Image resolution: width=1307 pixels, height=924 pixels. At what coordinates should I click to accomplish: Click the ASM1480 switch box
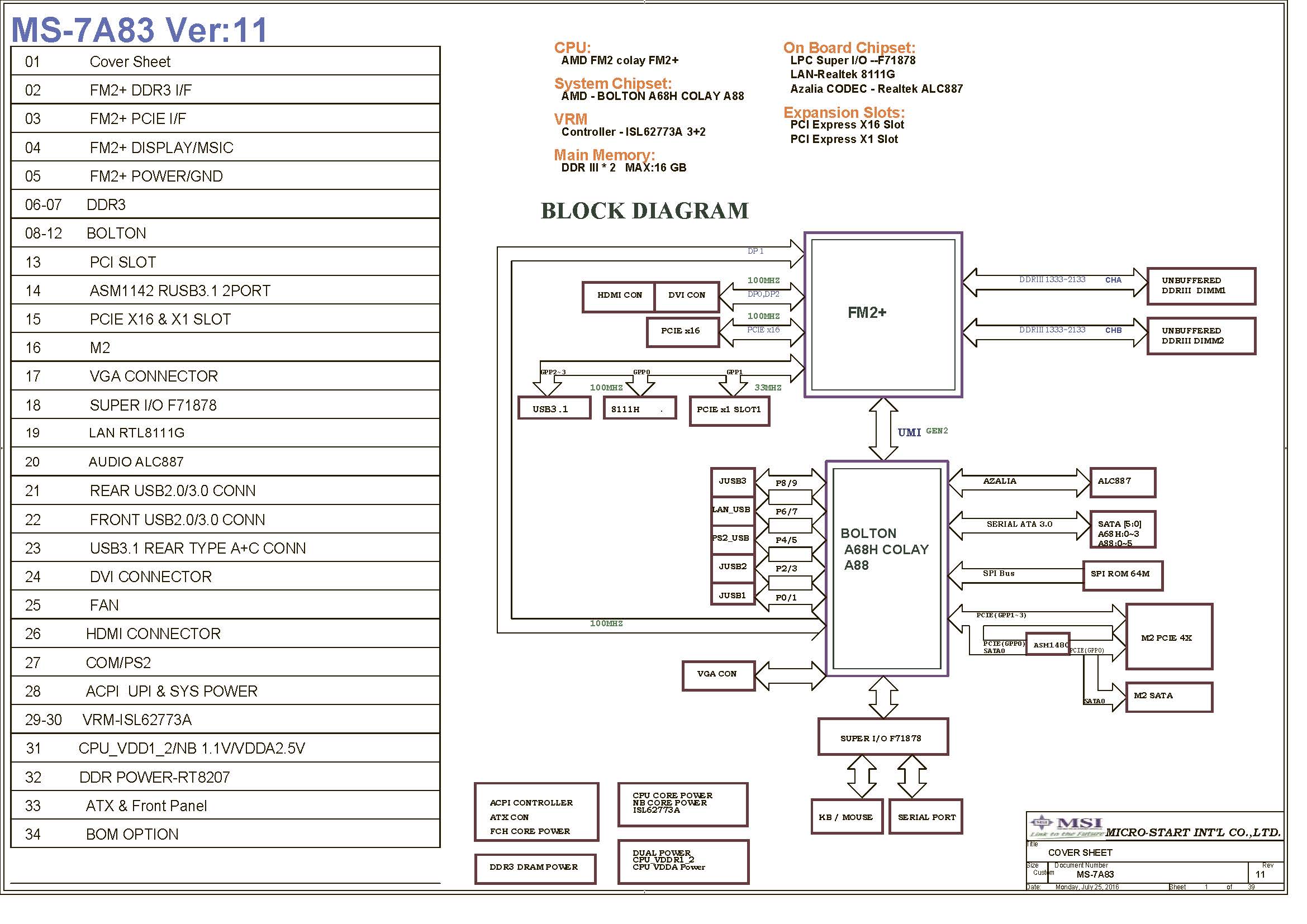point(1047,644)
